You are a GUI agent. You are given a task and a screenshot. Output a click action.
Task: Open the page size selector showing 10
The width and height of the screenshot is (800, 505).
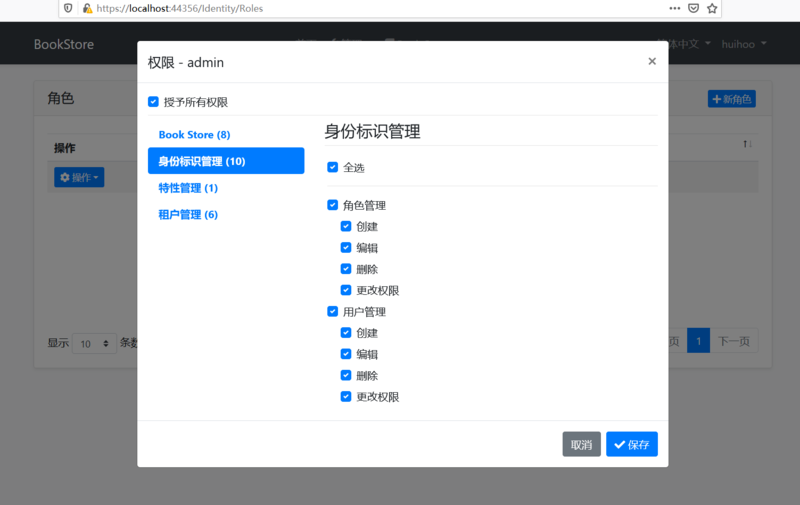click(94, 343)
